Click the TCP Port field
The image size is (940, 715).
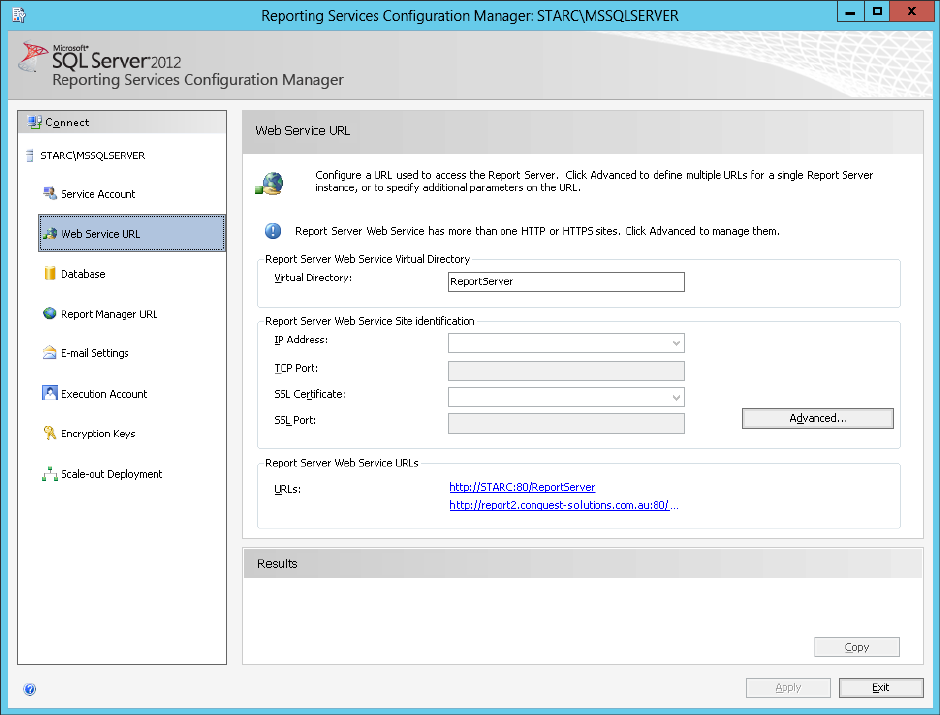(566, 370)
